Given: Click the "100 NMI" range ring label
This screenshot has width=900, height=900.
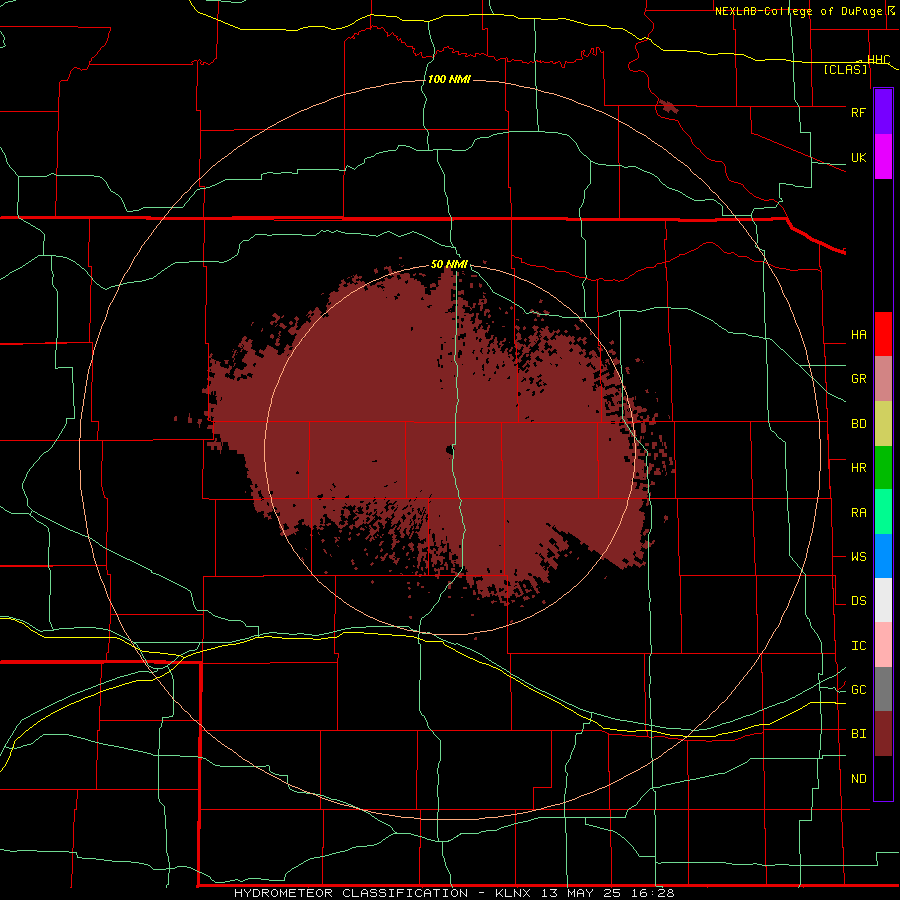Looking at the screenshot, I should (x=449, y=79).
